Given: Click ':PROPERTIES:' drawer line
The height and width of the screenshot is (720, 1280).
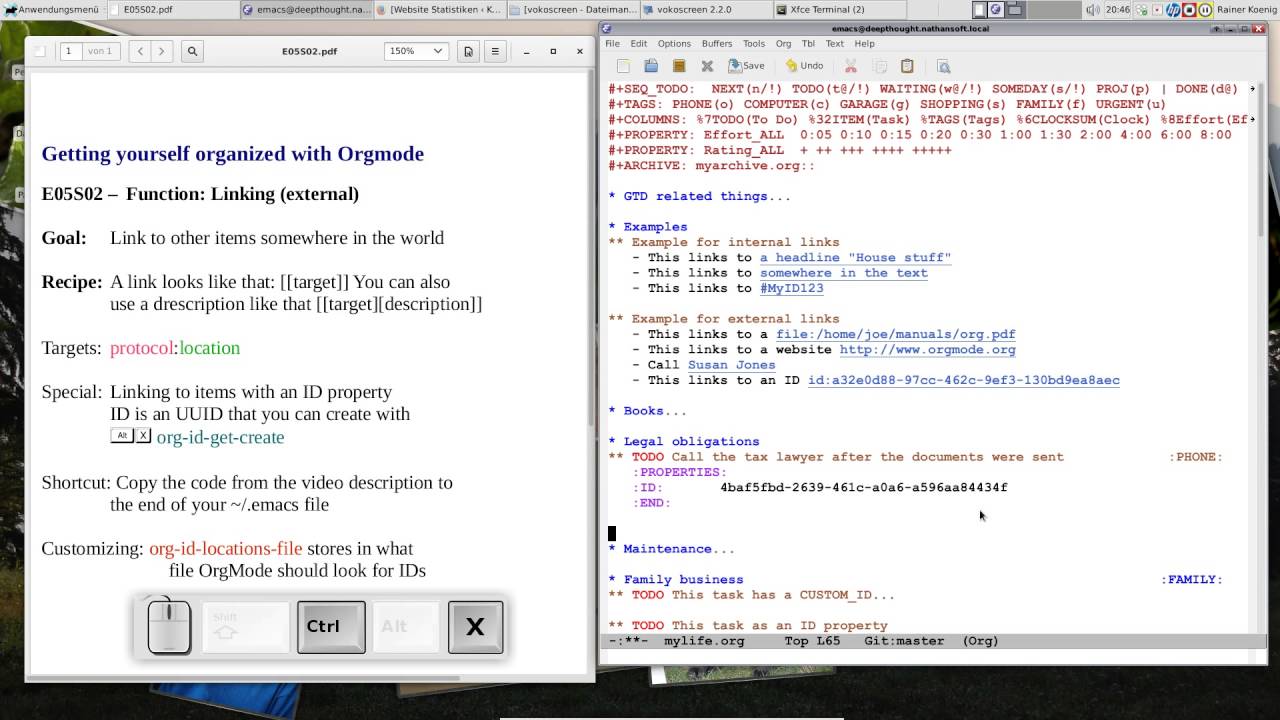Looking at the screenshot, I should (x=680, y=472).
